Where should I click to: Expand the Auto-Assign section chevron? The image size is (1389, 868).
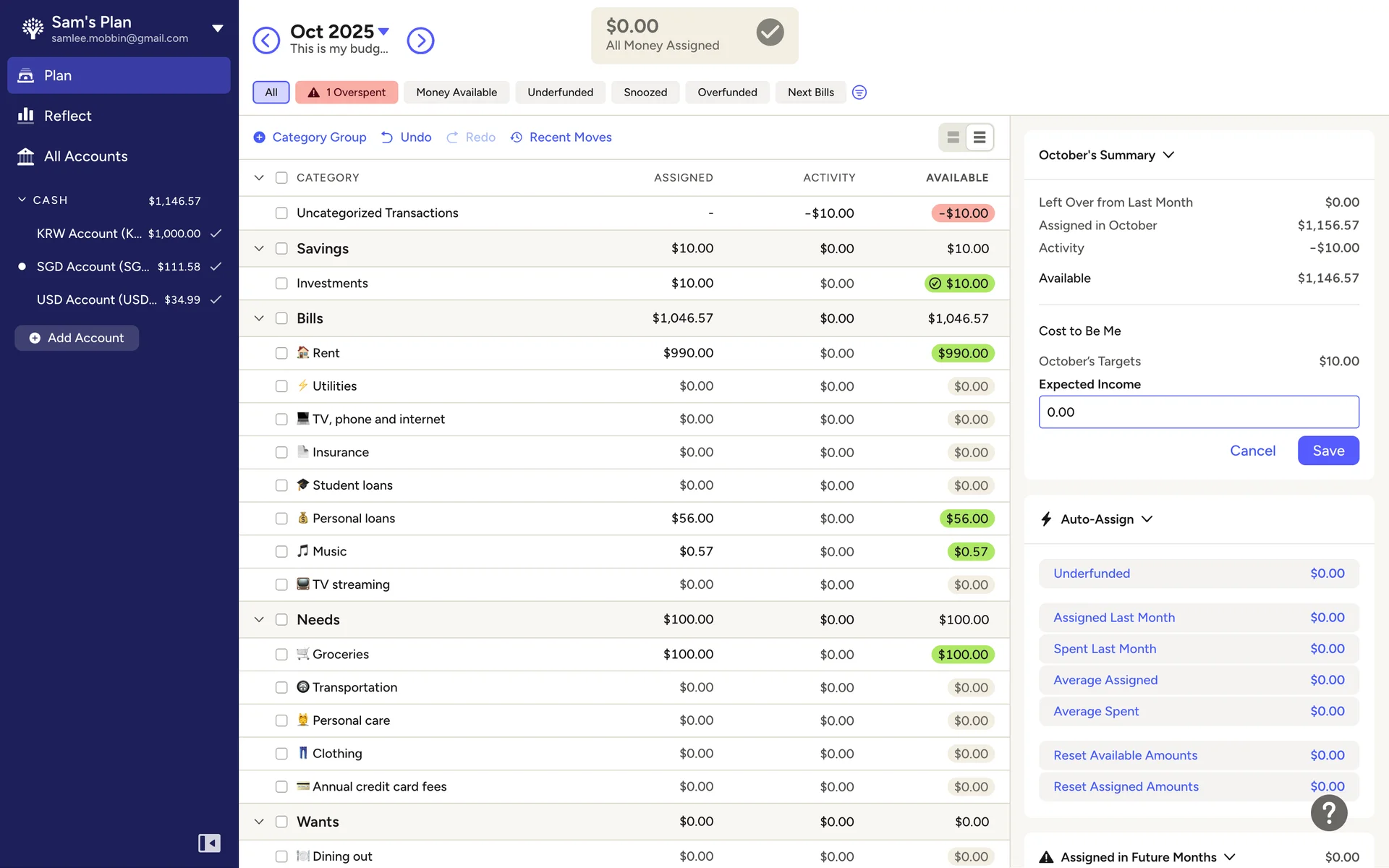(x=1147, y=519)
